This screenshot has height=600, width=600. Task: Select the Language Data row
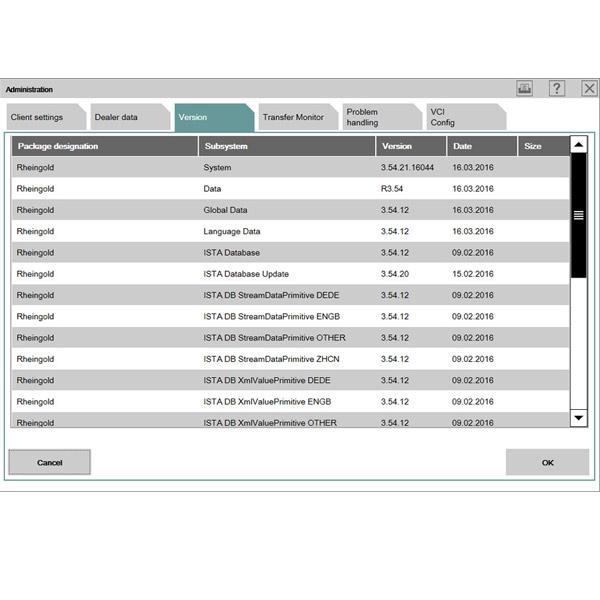290,231
